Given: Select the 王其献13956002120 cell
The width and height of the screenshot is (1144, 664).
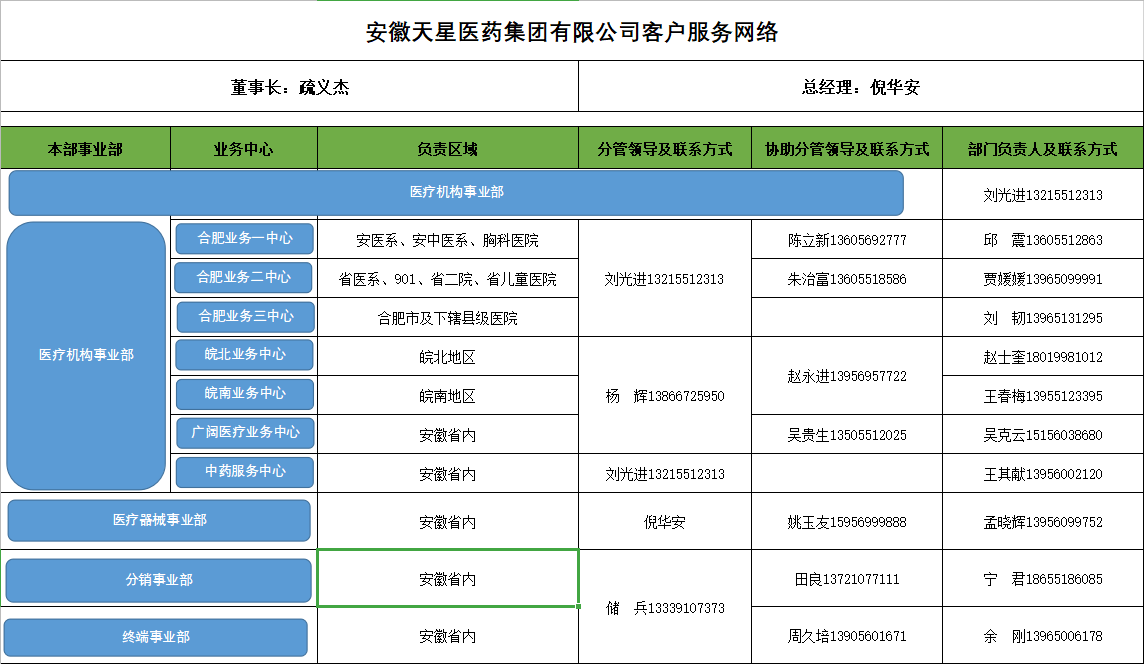Looking at the screenshot, I should tap(1043, 474).
